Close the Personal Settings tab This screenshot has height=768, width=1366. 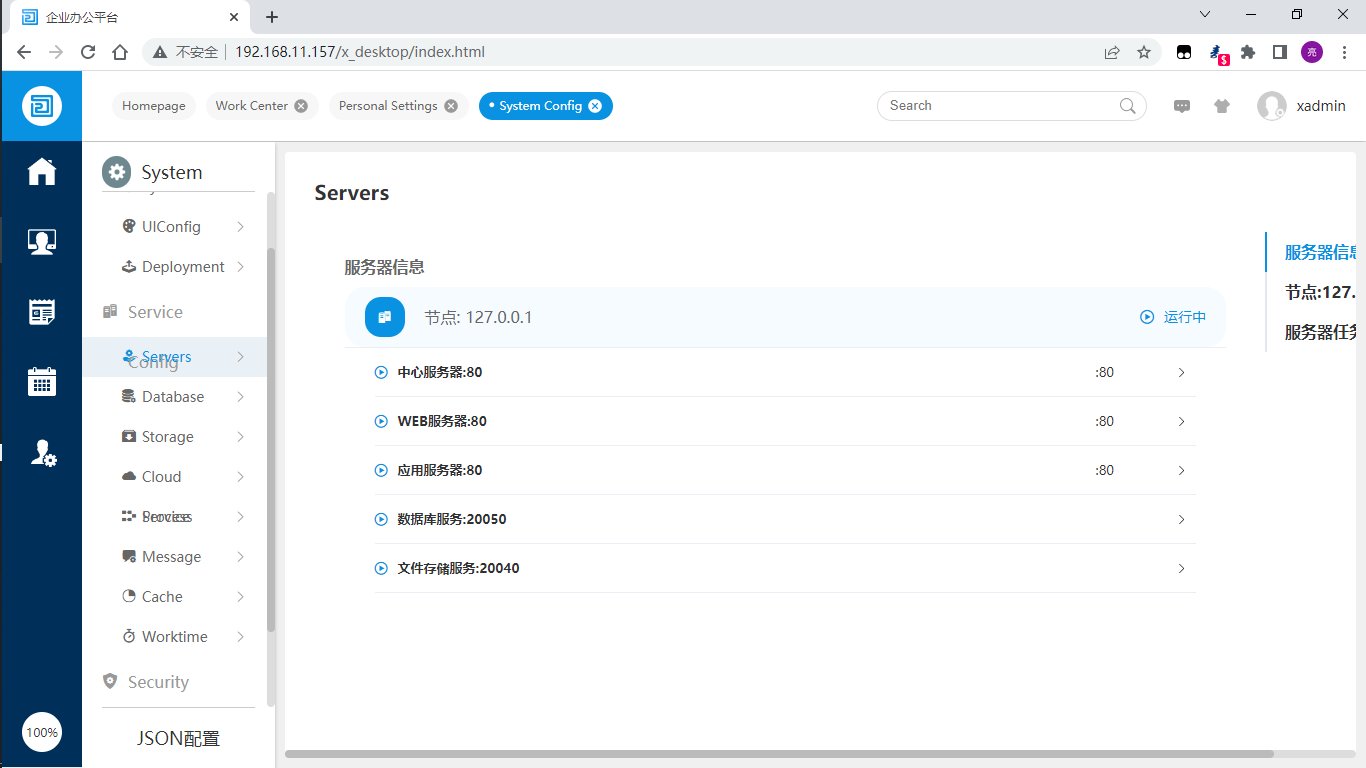coord(451,106)
